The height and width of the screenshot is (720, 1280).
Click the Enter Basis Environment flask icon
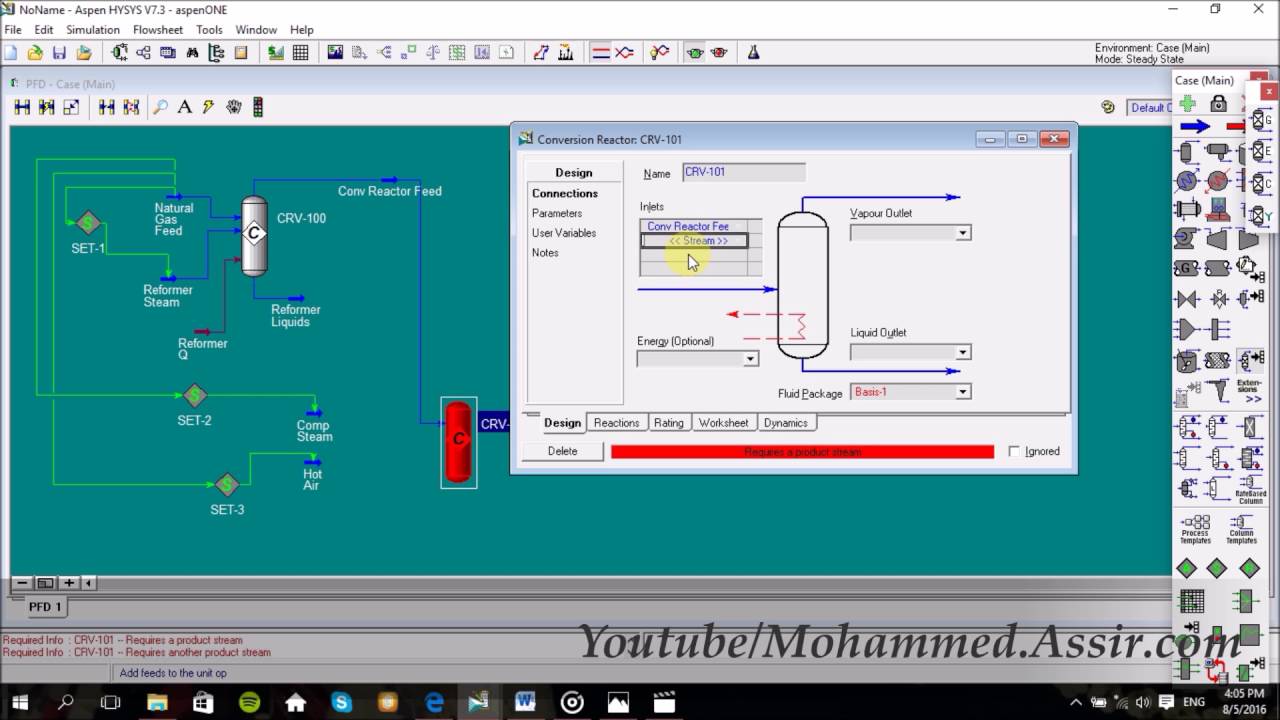[753, 53]
